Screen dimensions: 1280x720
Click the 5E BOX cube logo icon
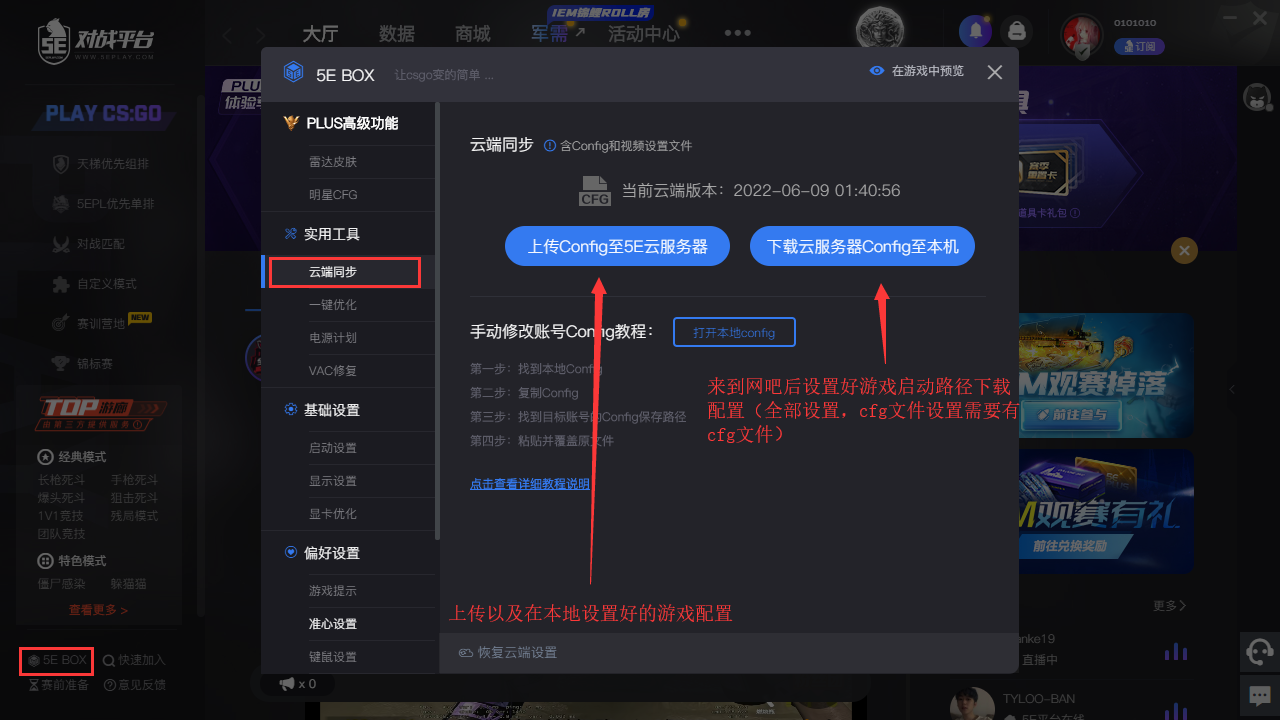(293, 72)
